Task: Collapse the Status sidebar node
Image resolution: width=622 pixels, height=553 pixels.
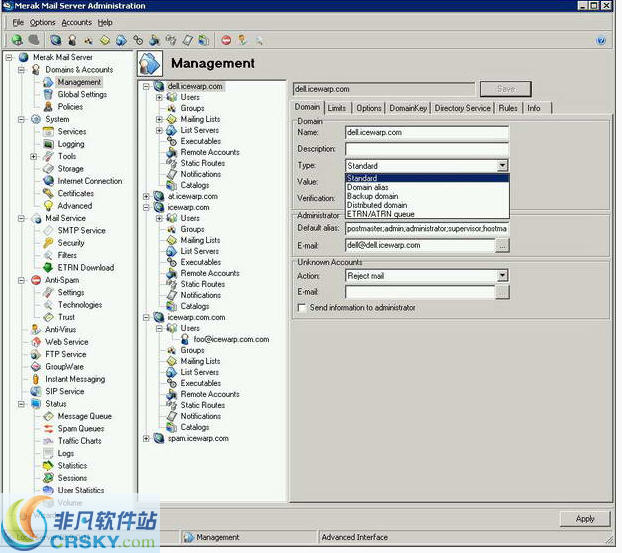Action: 21,404
